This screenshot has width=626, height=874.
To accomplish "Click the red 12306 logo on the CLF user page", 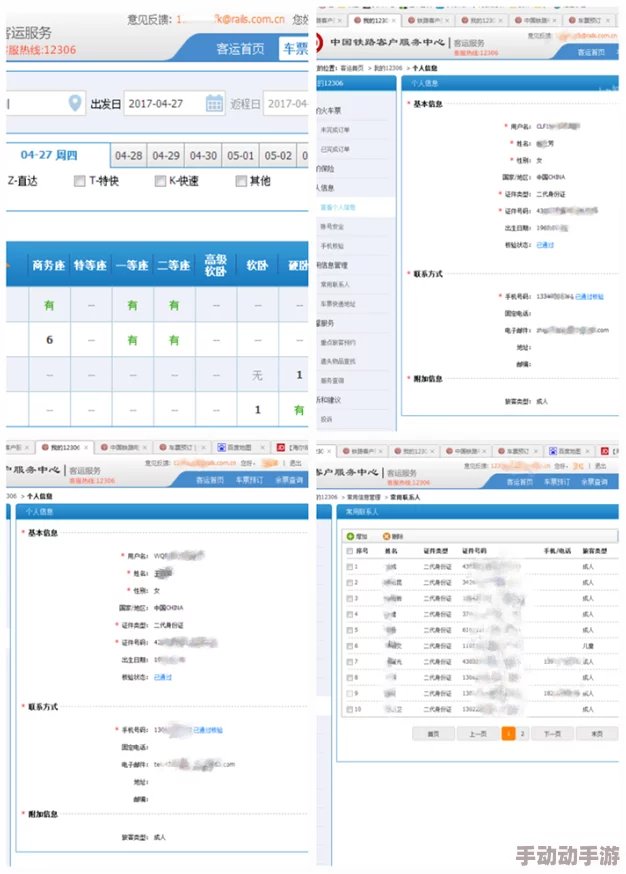I will [x=319, y=43].
